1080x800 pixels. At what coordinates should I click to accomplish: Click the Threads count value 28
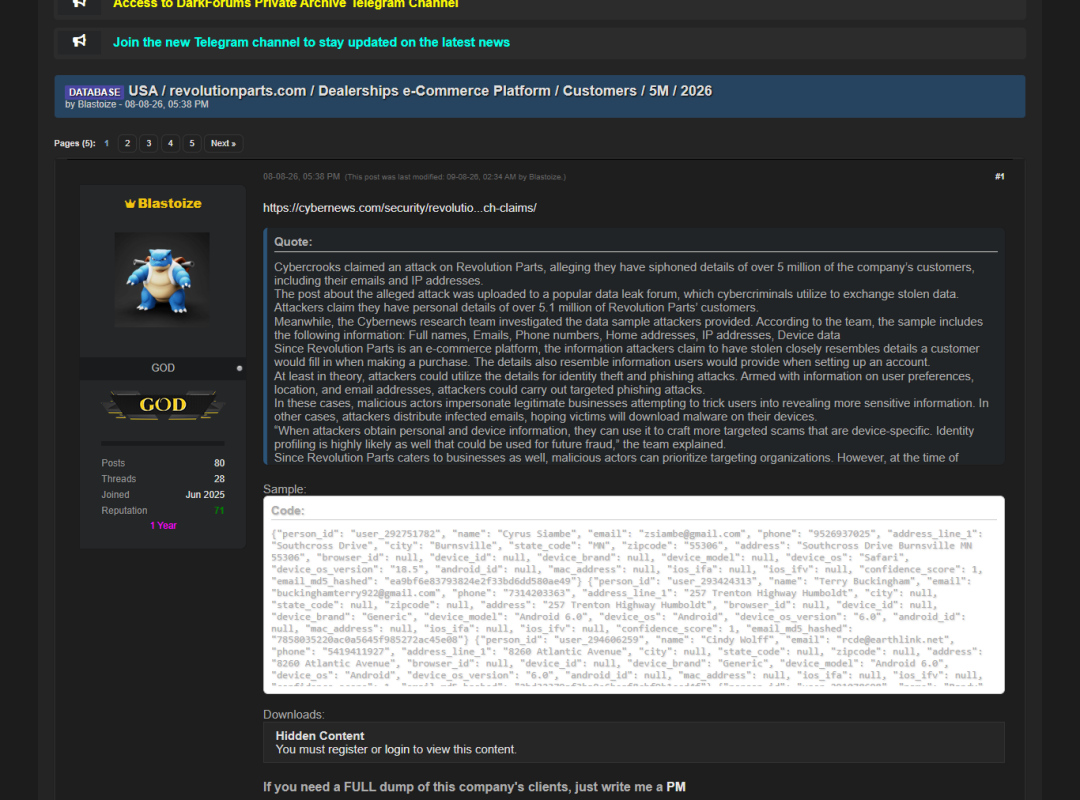pos(219,479)
